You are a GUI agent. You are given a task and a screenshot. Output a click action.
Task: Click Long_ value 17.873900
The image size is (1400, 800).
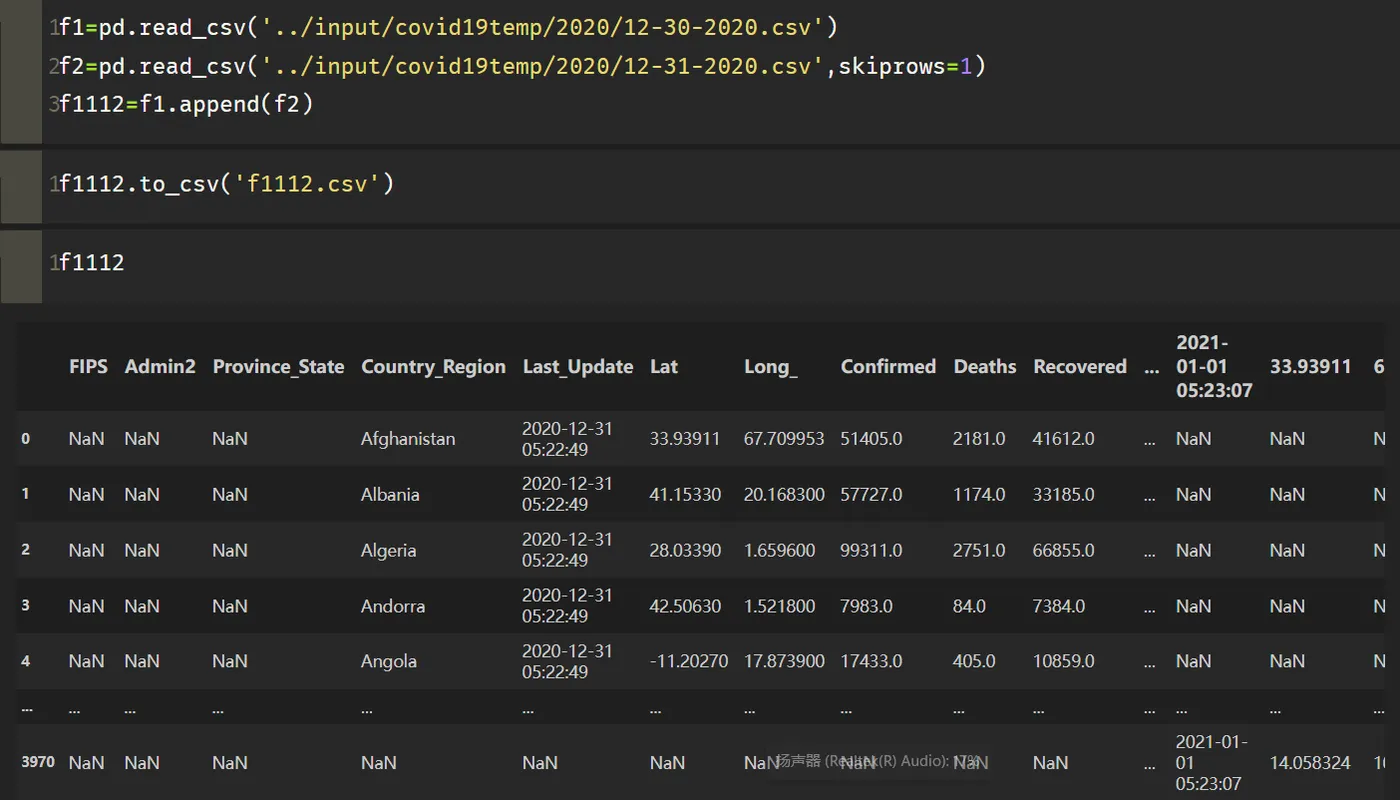pos(784,662)
